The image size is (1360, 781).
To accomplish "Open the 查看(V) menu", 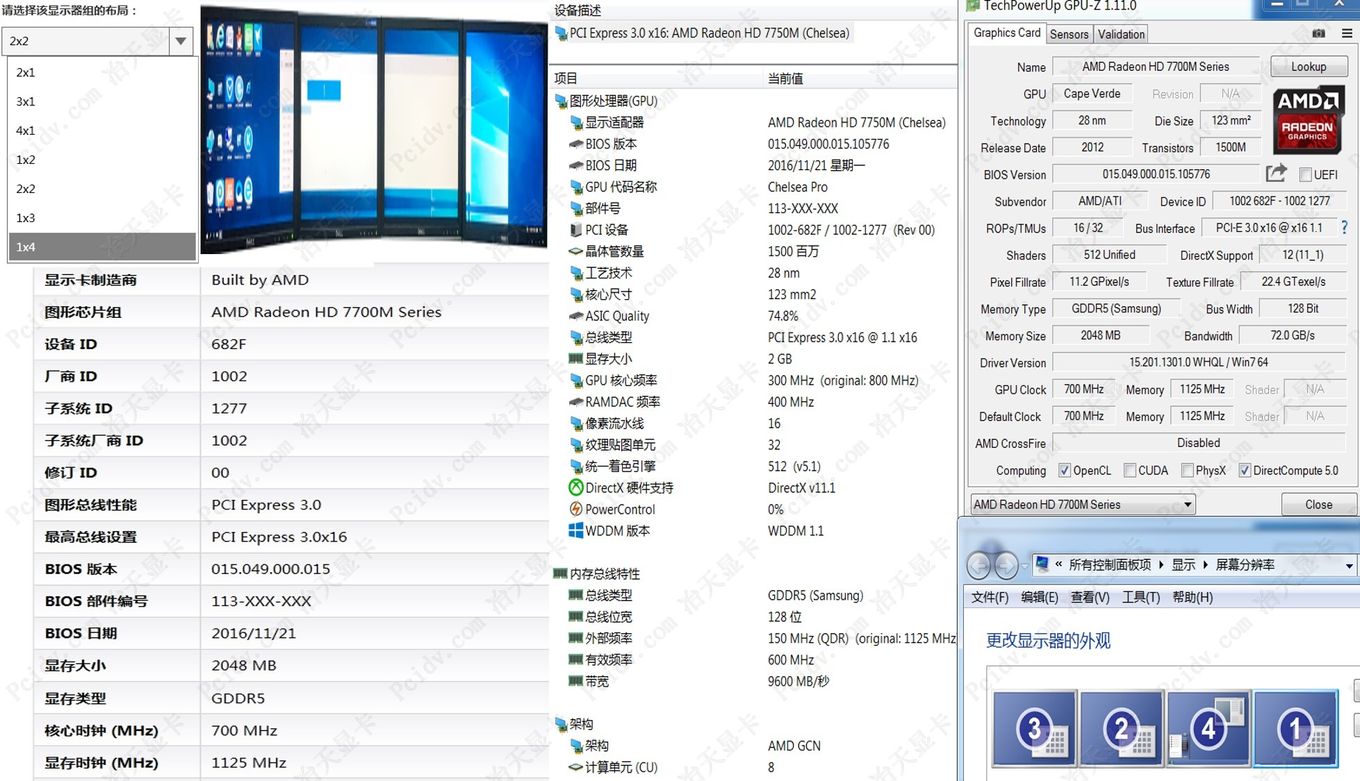I will pos(1090,597).
